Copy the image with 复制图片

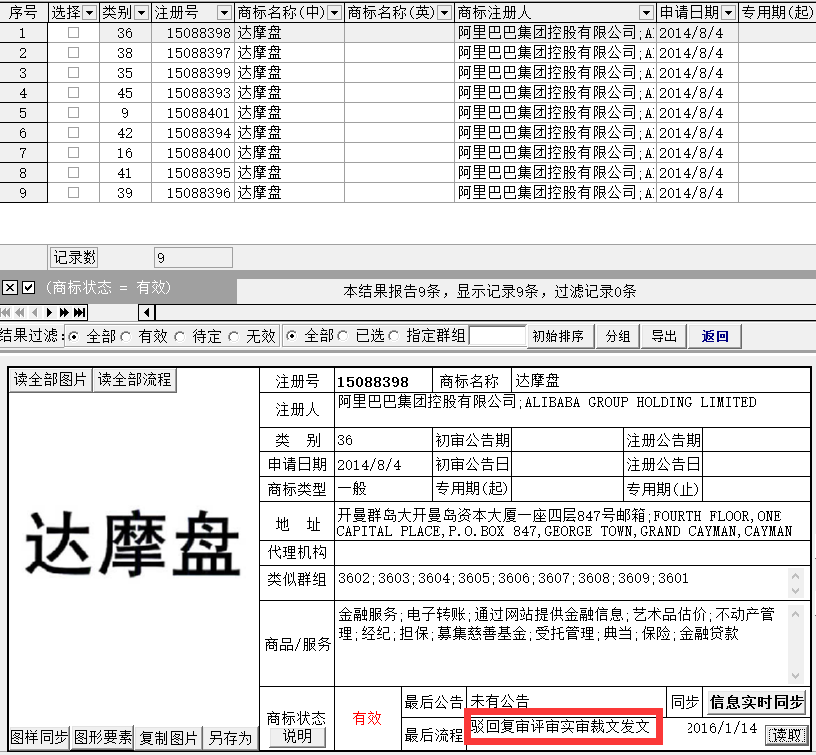(x=169, y=737)
